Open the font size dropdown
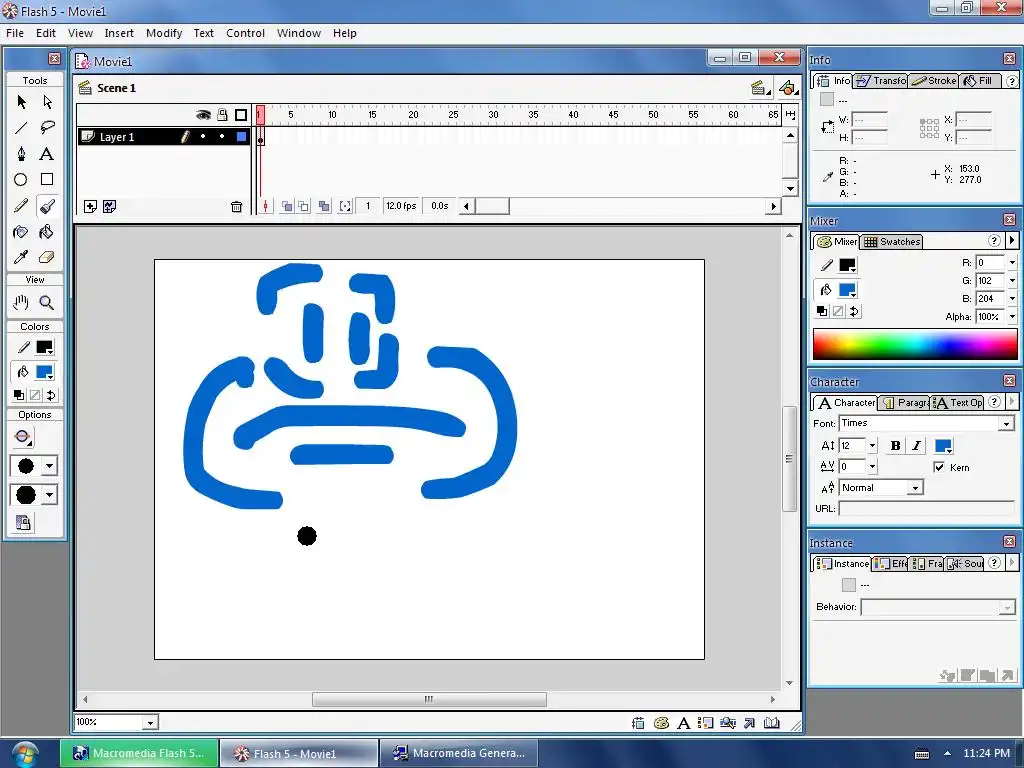Screen dimensions: 1024x768 click(872, 445)
